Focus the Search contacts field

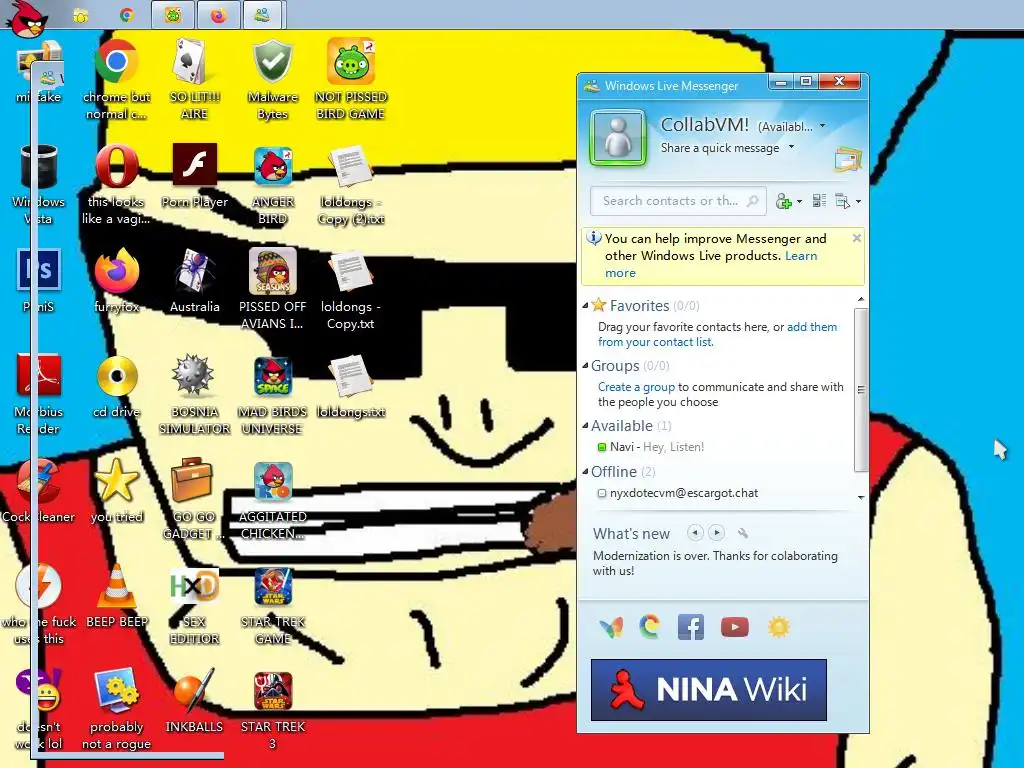pyautogui.click(x=678, y=201)
